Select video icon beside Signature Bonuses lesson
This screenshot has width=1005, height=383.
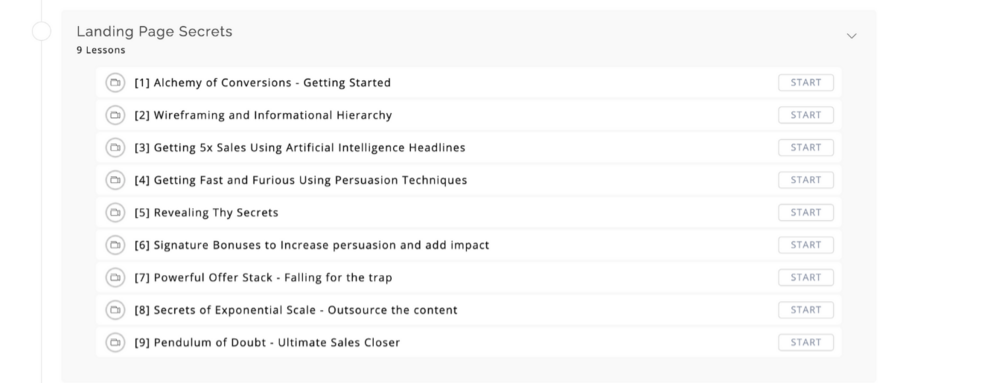coord(115,245)
